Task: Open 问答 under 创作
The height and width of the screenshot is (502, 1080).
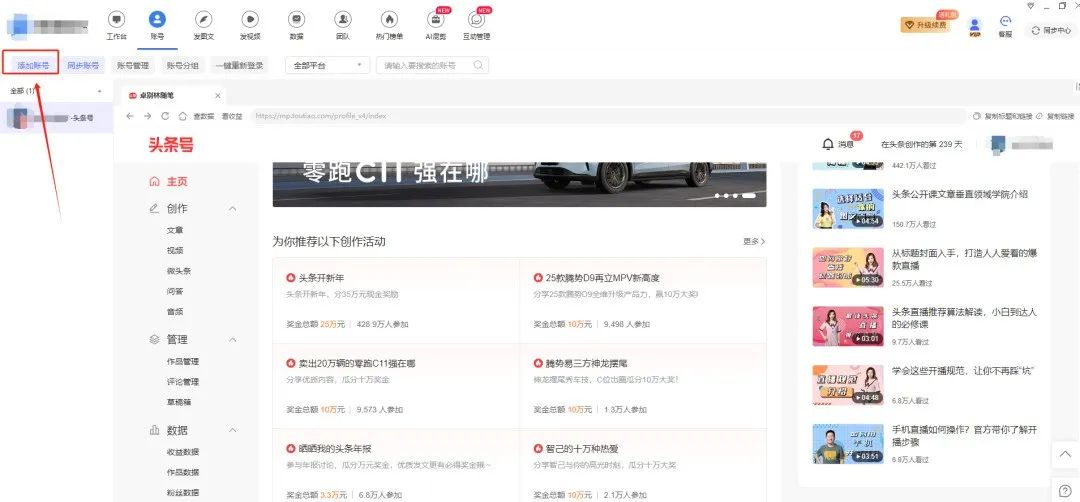Action: pyautogui.click(x=175, y=291)
